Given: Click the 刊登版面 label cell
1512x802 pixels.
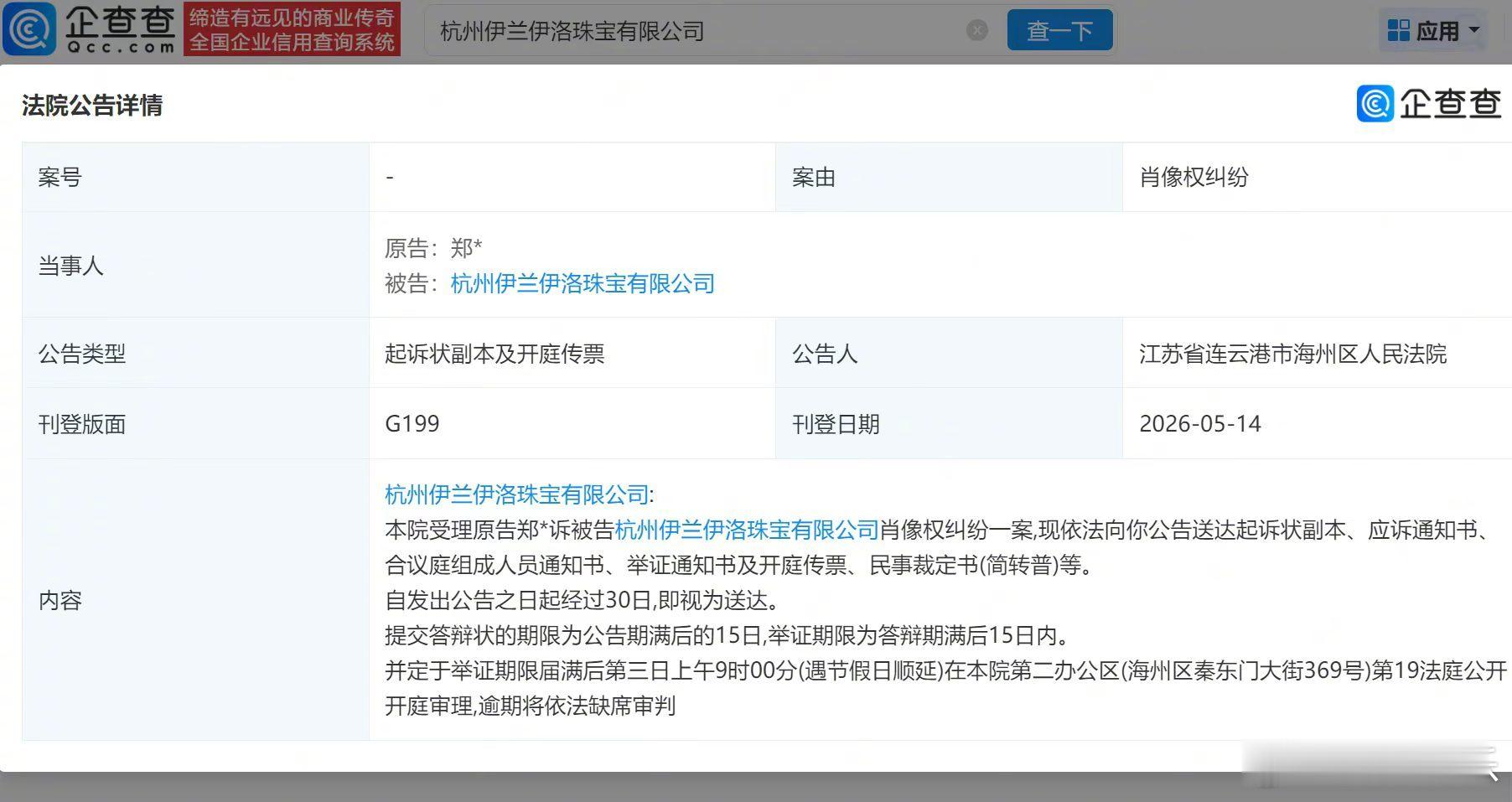Looking at the screenshot, I should tap(195, 423).
